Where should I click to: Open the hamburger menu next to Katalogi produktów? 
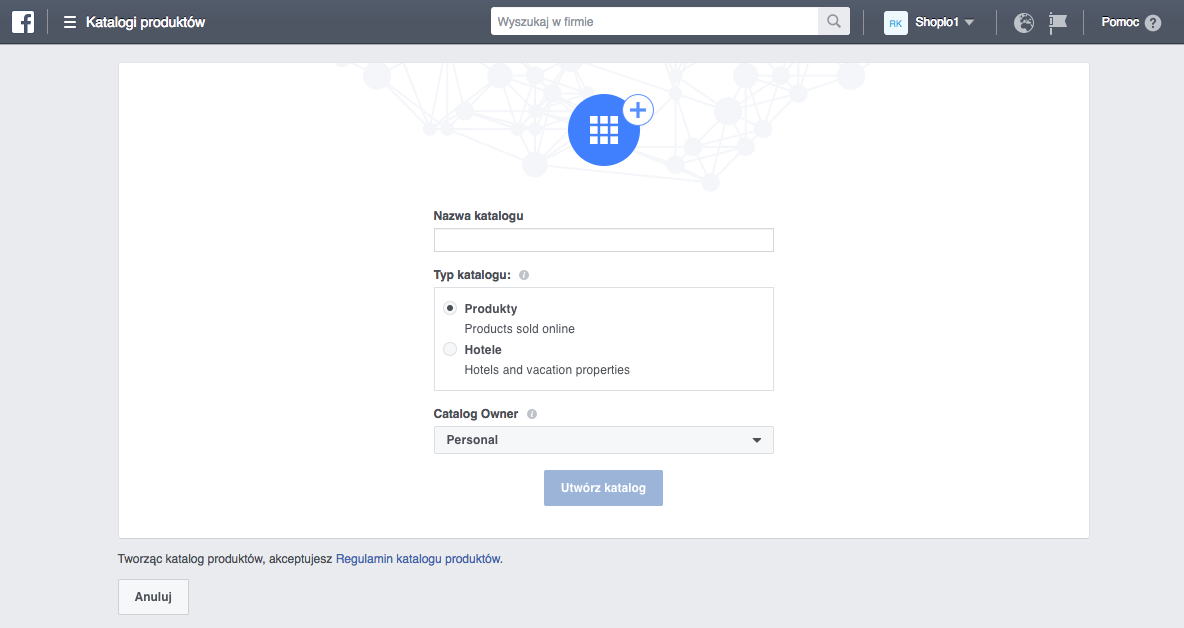69,23
